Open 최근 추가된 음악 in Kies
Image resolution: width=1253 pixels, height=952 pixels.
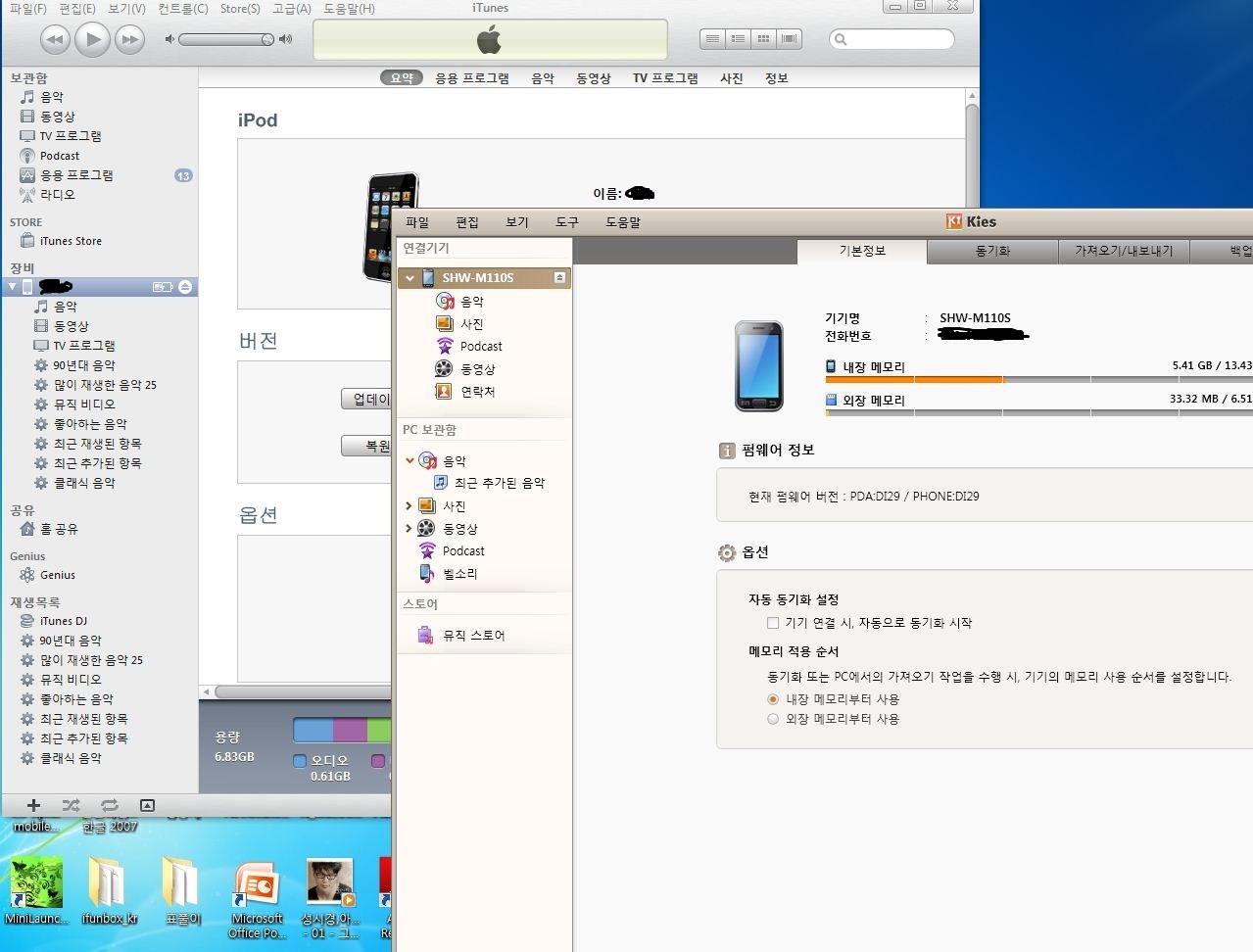500,483
